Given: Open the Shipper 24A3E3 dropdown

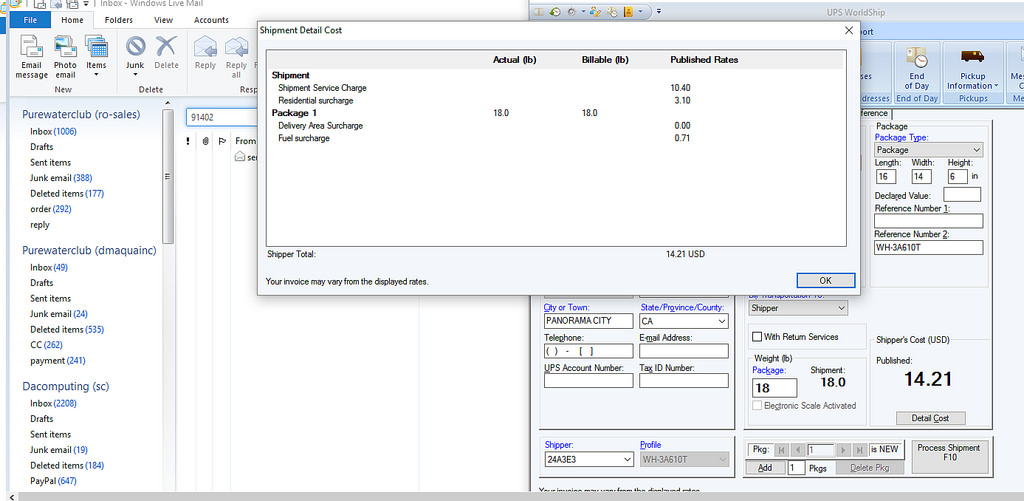Looking at the screenshot, I should (627, 460).
